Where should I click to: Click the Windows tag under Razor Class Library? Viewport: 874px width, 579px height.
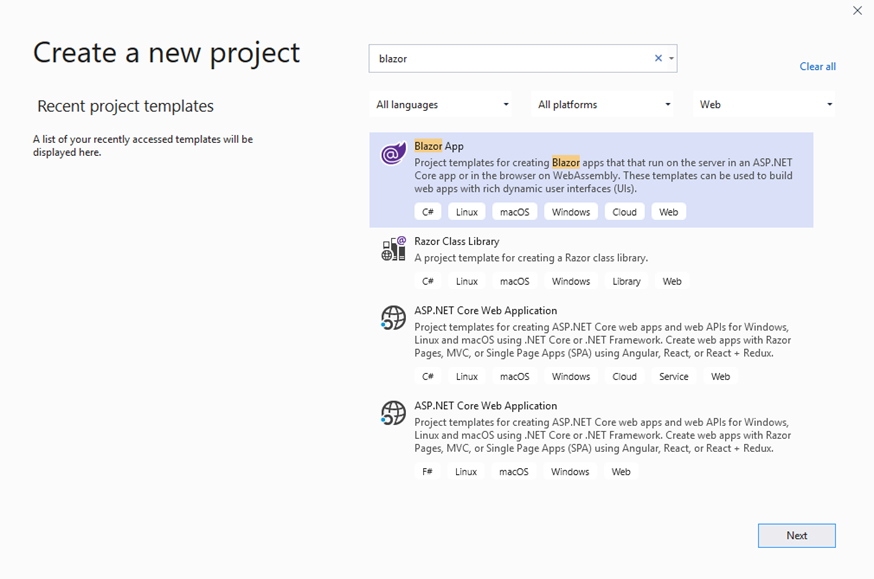pos(571,281)
